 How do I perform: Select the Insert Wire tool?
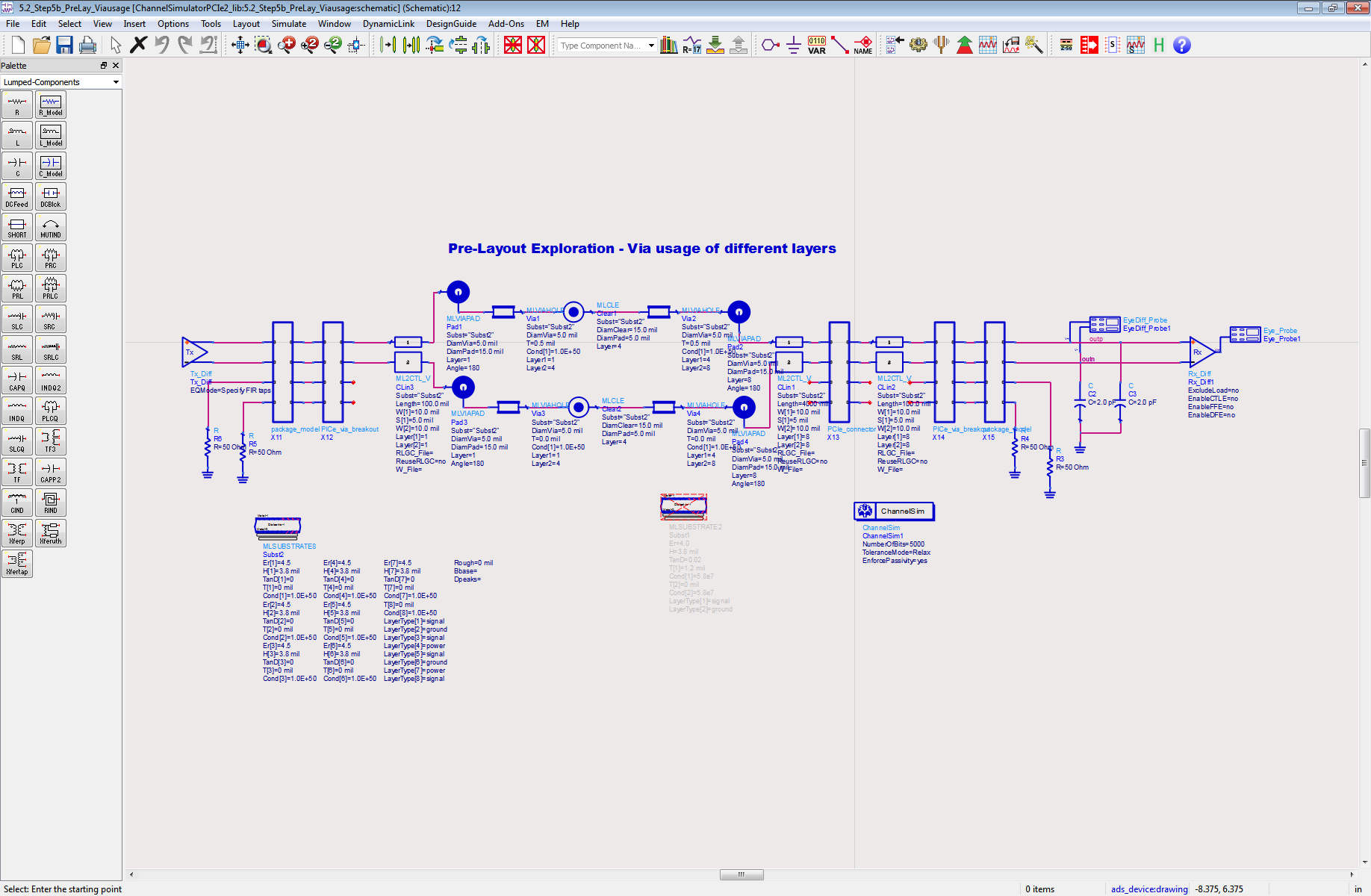[839, 45]
